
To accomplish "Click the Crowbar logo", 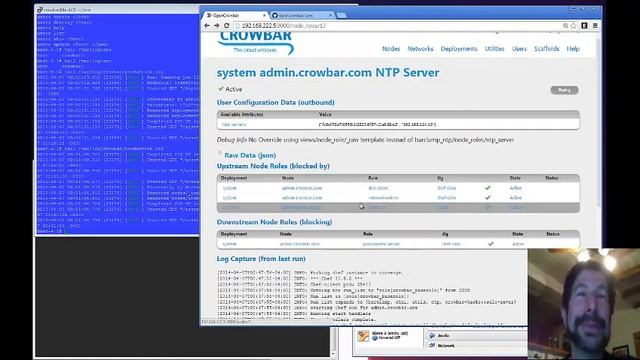I will pyautogui.click(x=256, y=43).
